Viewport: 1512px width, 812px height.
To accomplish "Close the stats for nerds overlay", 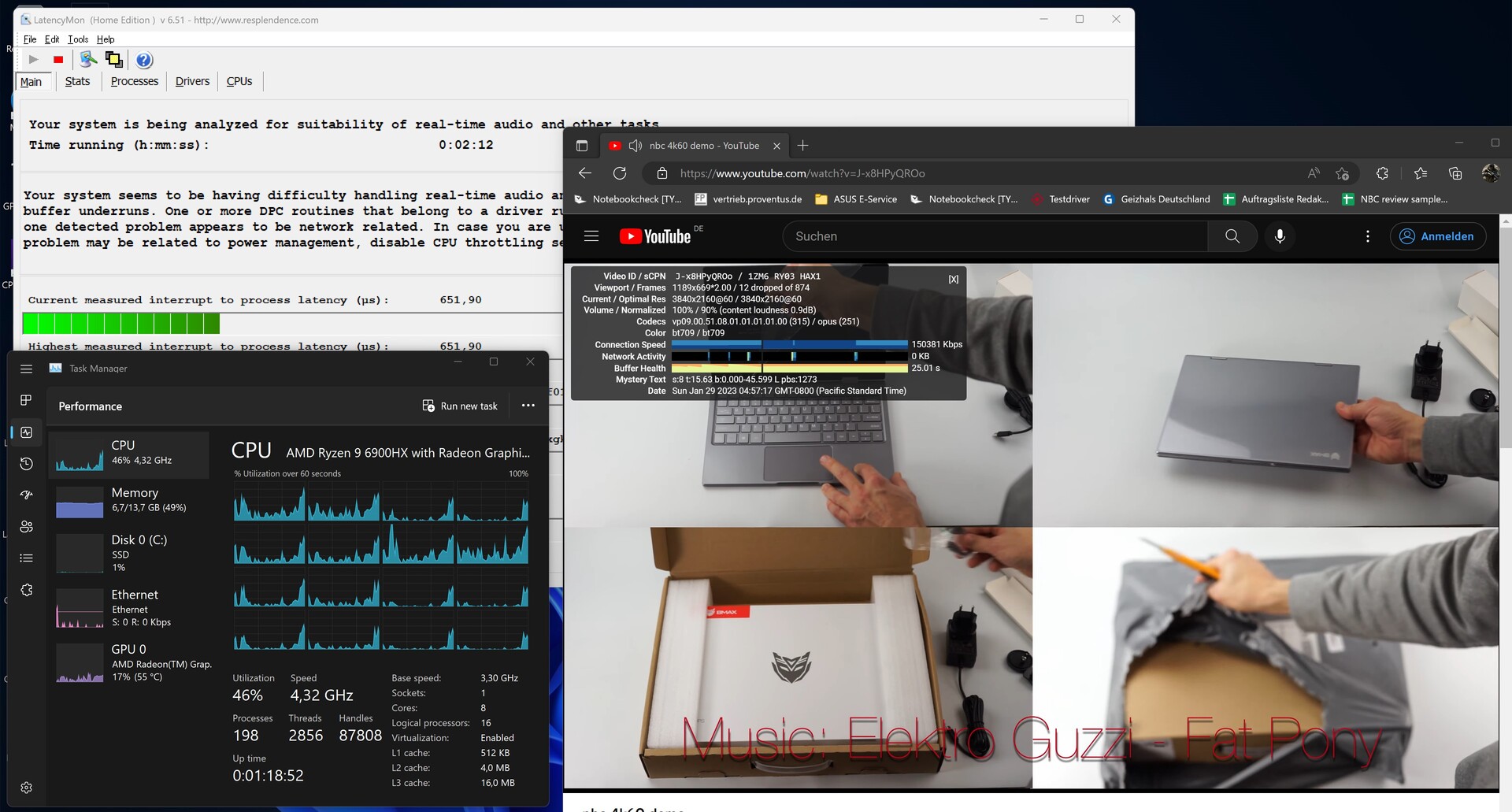I will point(954,280).
